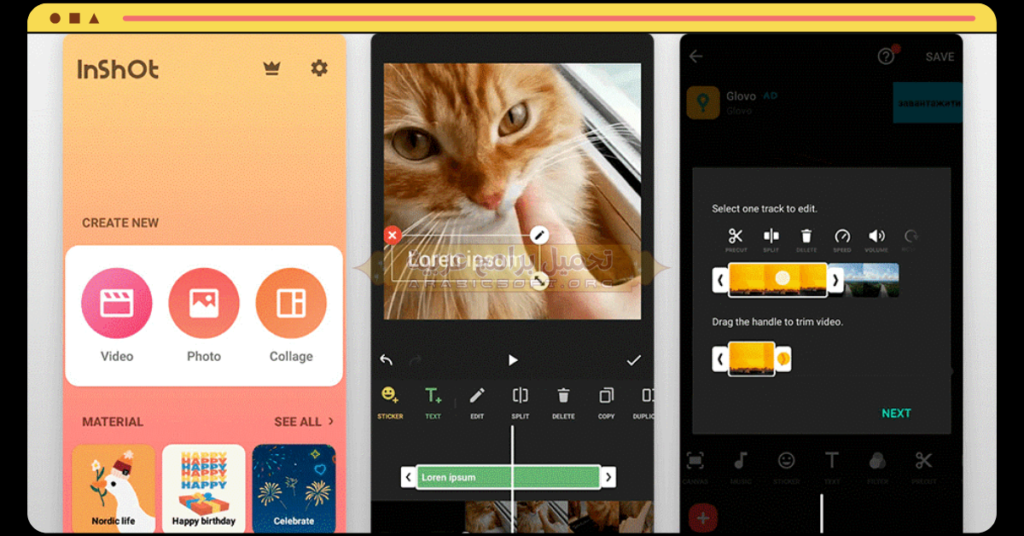Click left handle of sunset track
The width and height of the screenshot is (1024, 536).
(720, 280)
